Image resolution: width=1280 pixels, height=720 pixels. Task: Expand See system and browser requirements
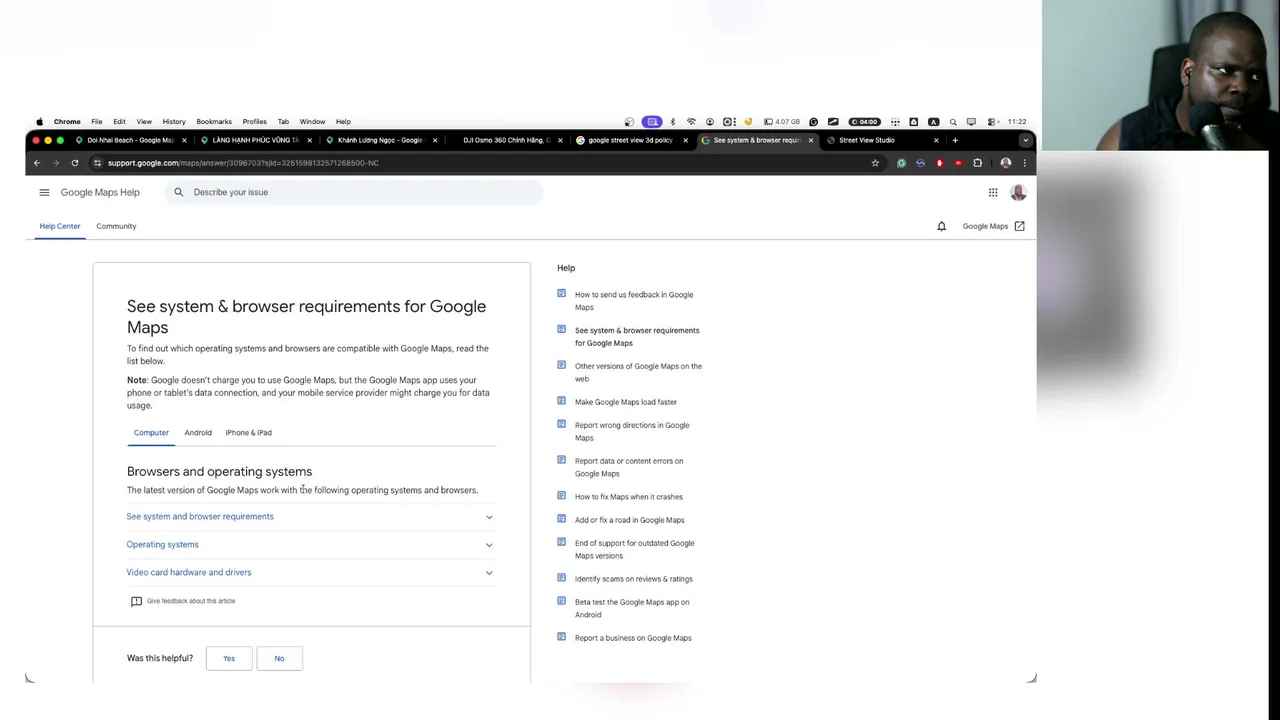(x=310, y=517)
